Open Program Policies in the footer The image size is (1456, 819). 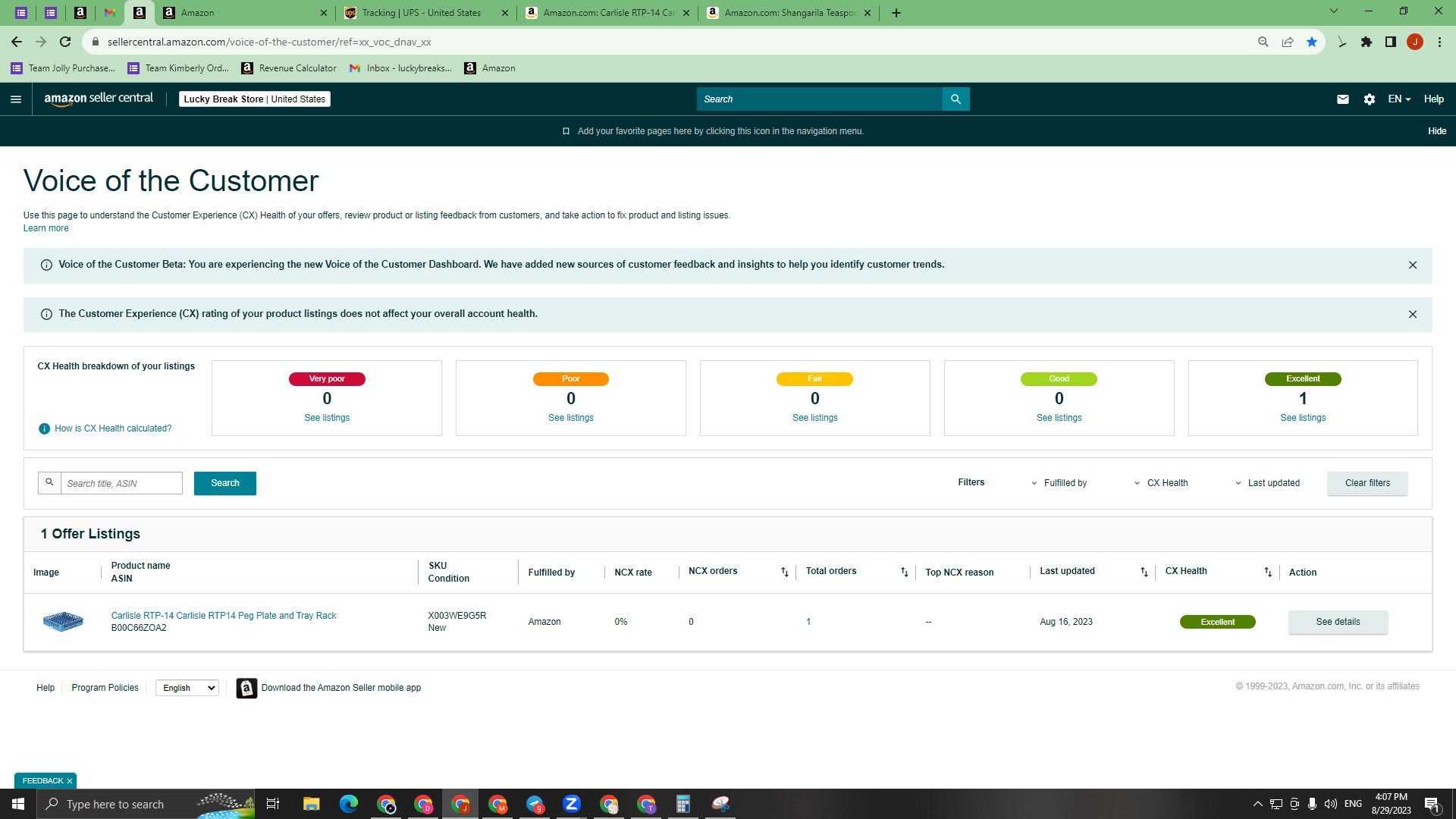105,689
